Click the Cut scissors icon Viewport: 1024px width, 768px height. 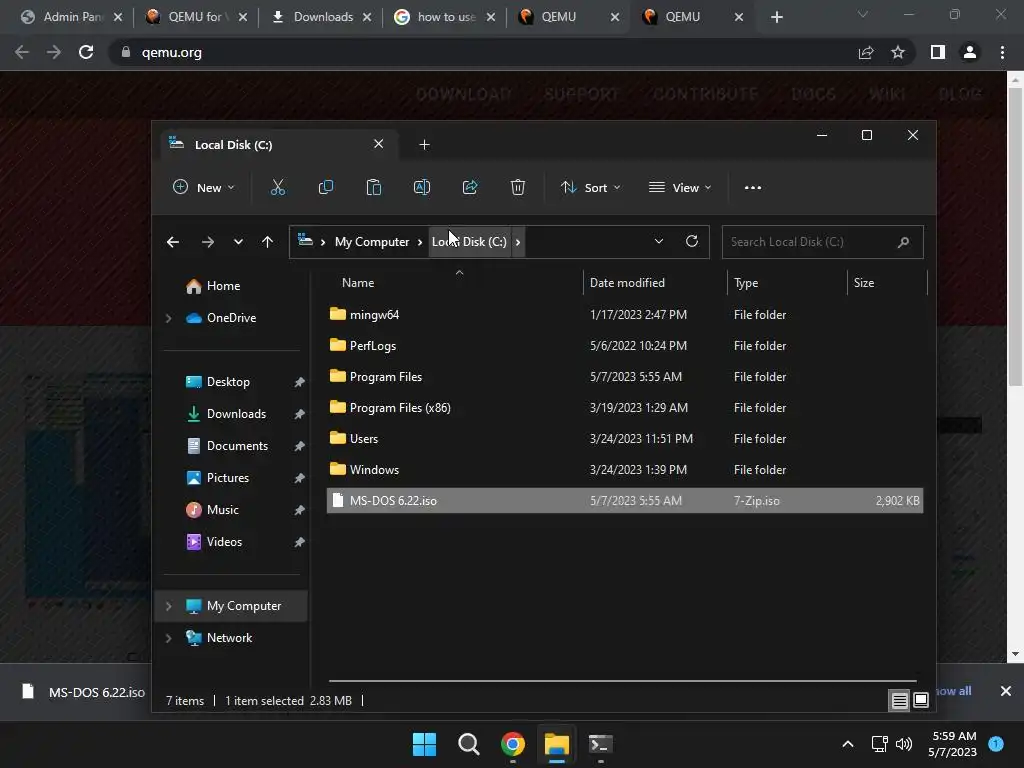click(x=278, y=187)
